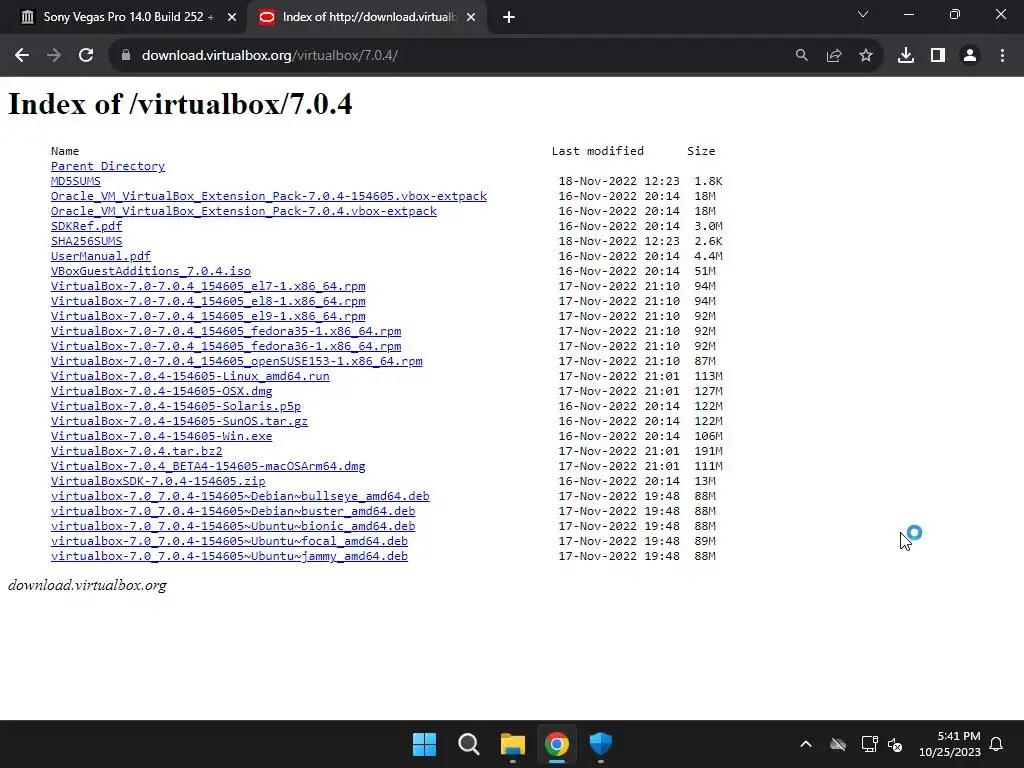Select the Index of download.virtualbox tab
Viewport: 1024px width, 768px height.
(368, 17)
